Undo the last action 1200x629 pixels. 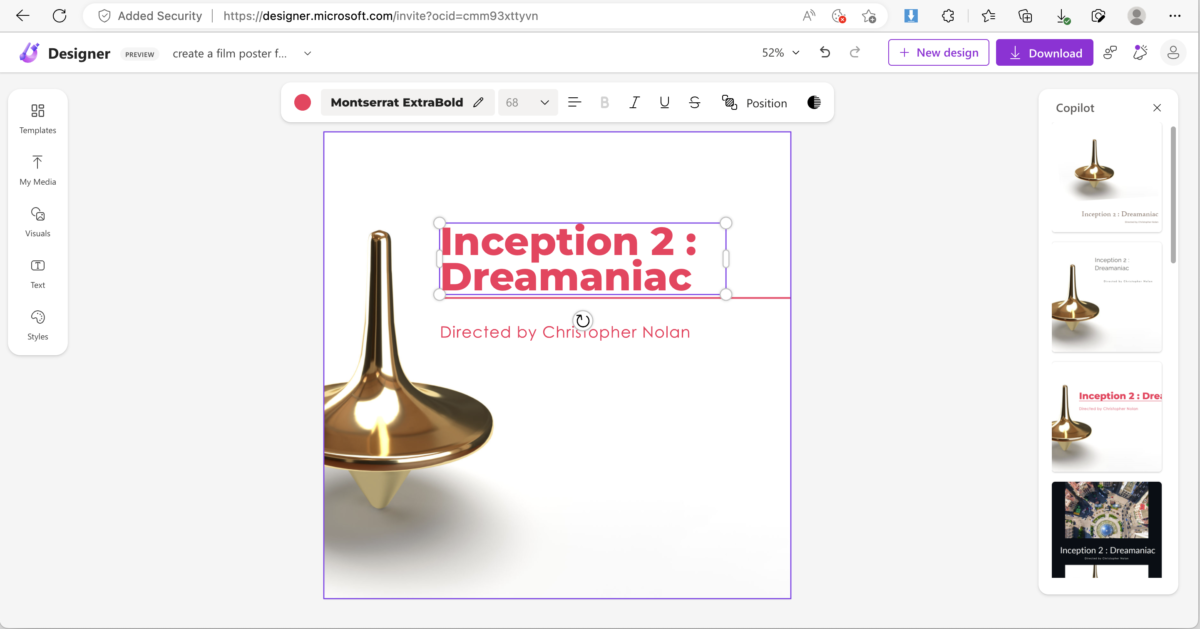(825, 53)
